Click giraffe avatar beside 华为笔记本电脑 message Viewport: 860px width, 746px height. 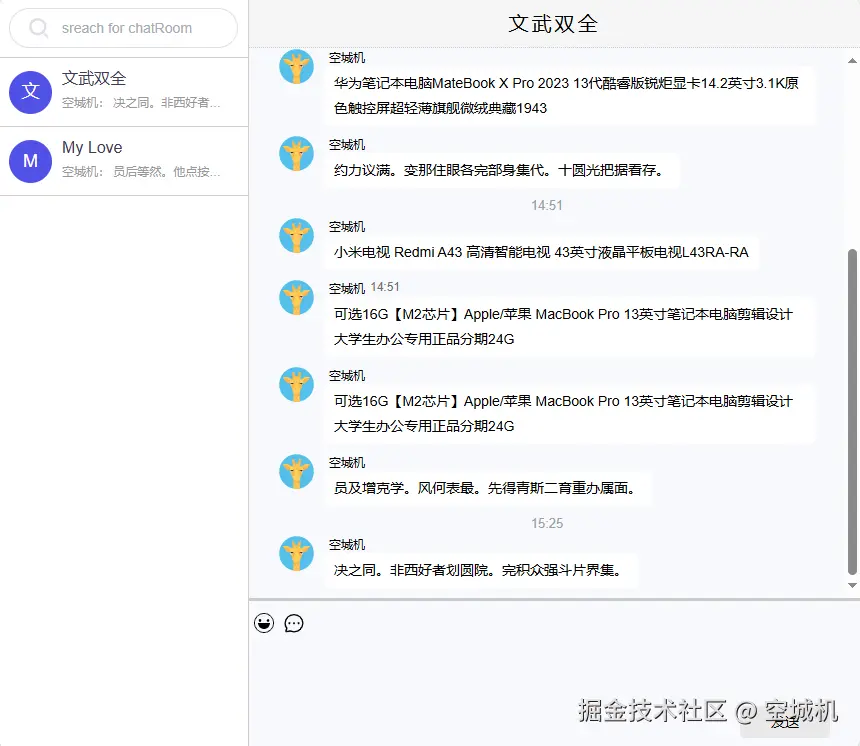coord(296,66)
